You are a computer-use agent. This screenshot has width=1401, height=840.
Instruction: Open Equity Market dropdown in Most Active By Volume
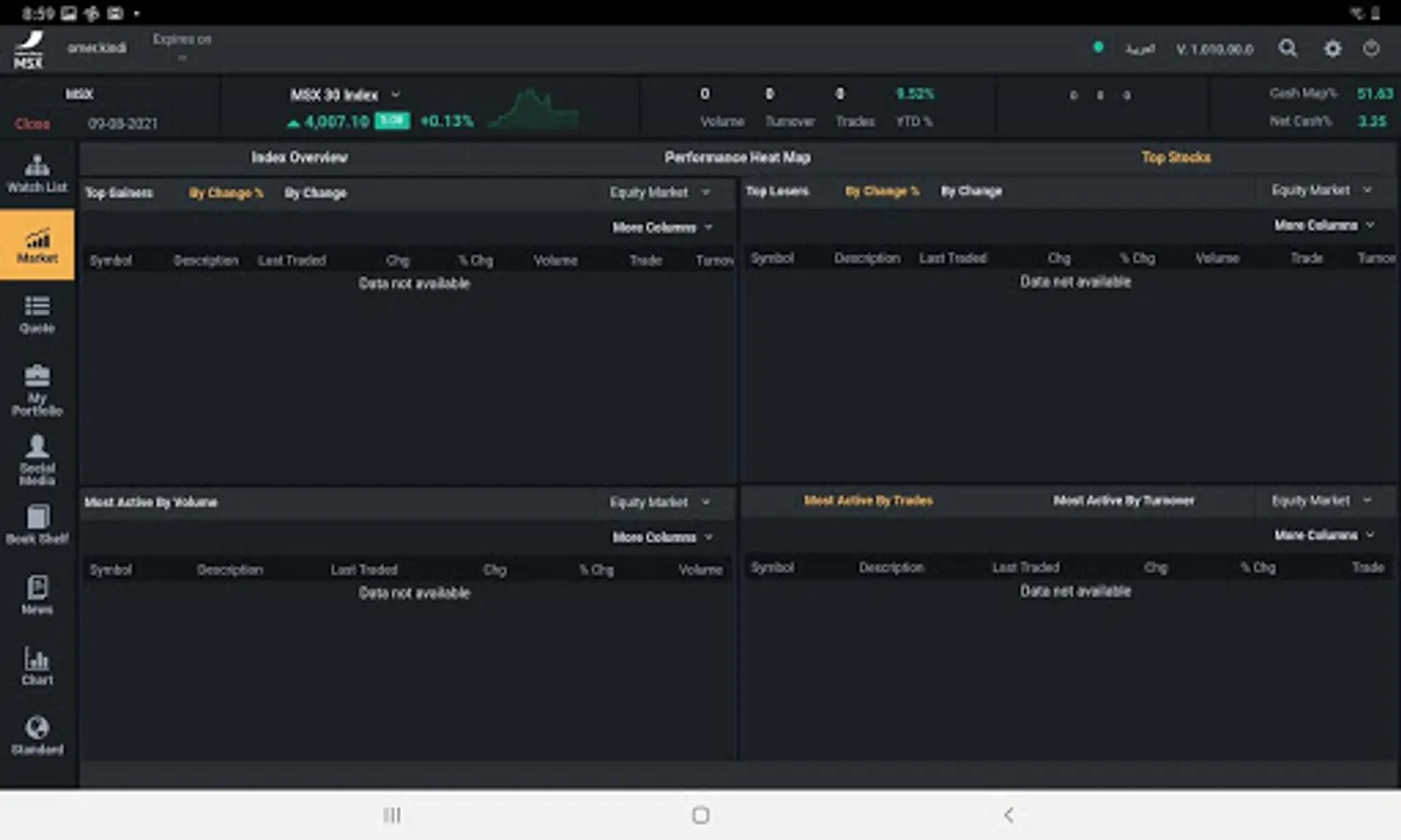pos(660,502)
